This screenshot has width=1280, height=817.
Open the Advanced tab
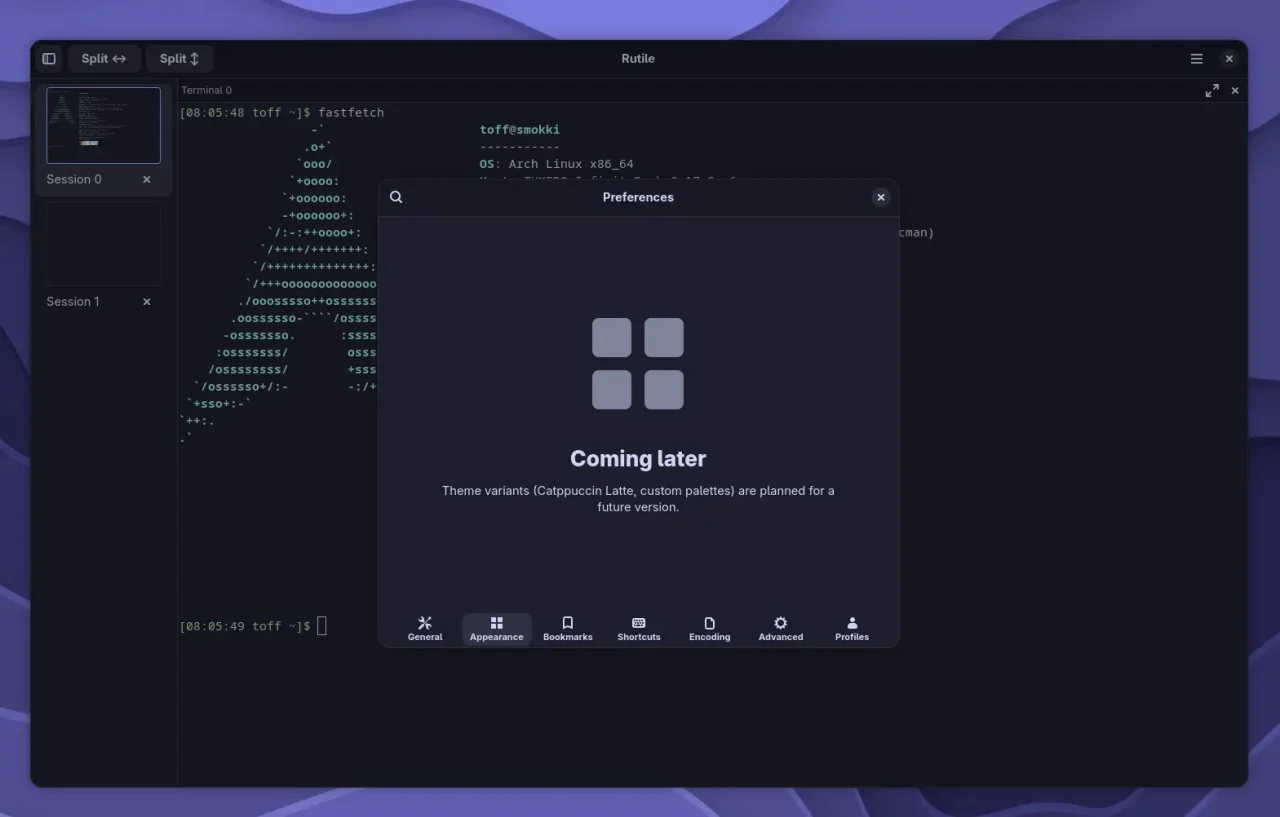781,629
